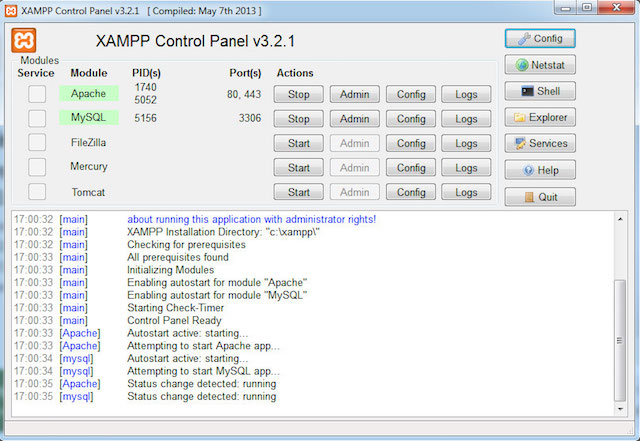Minimize the XAMPP Control Panel window
The height and width of the screenshot is (441, 640).
566,8
